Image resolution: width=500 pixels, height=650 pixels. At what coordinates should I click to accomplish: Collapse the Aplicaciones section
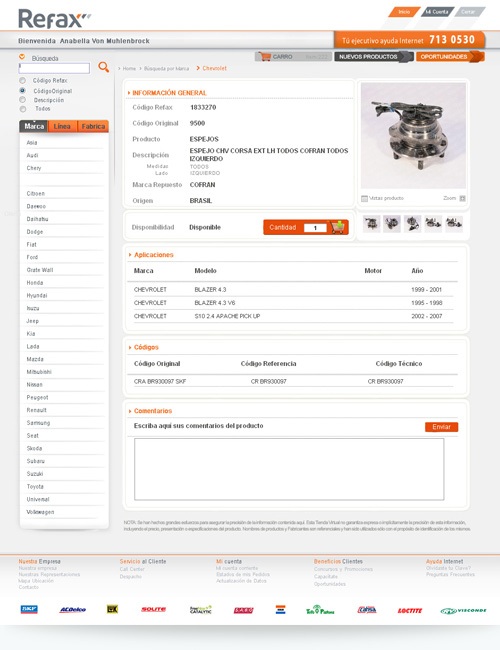(130, 255)
